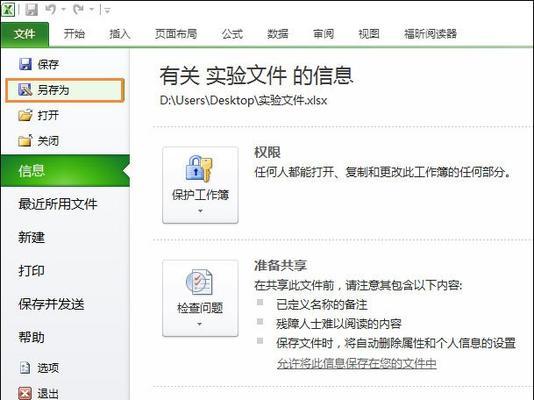534x400 pixels.
Task: Open the 文件 tab
Action: [x=25, y=34]
